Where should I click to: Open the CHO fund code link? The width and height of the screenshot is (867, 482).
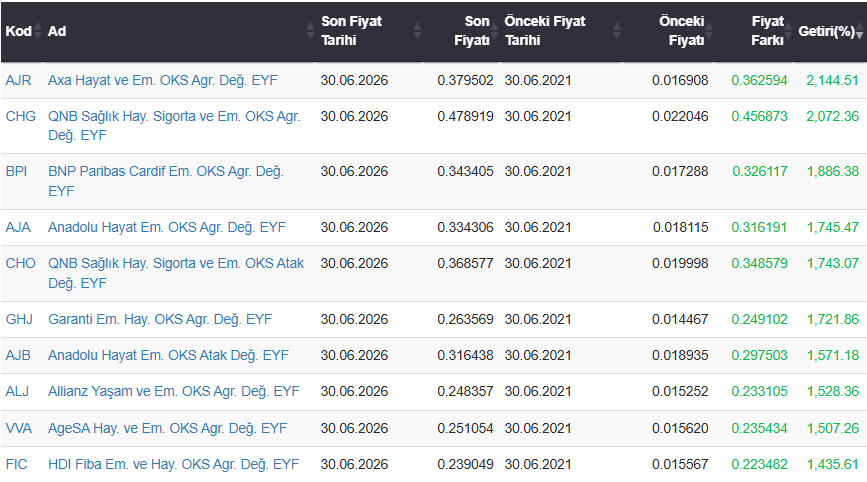pyautogui.click(x=20, y=263)
